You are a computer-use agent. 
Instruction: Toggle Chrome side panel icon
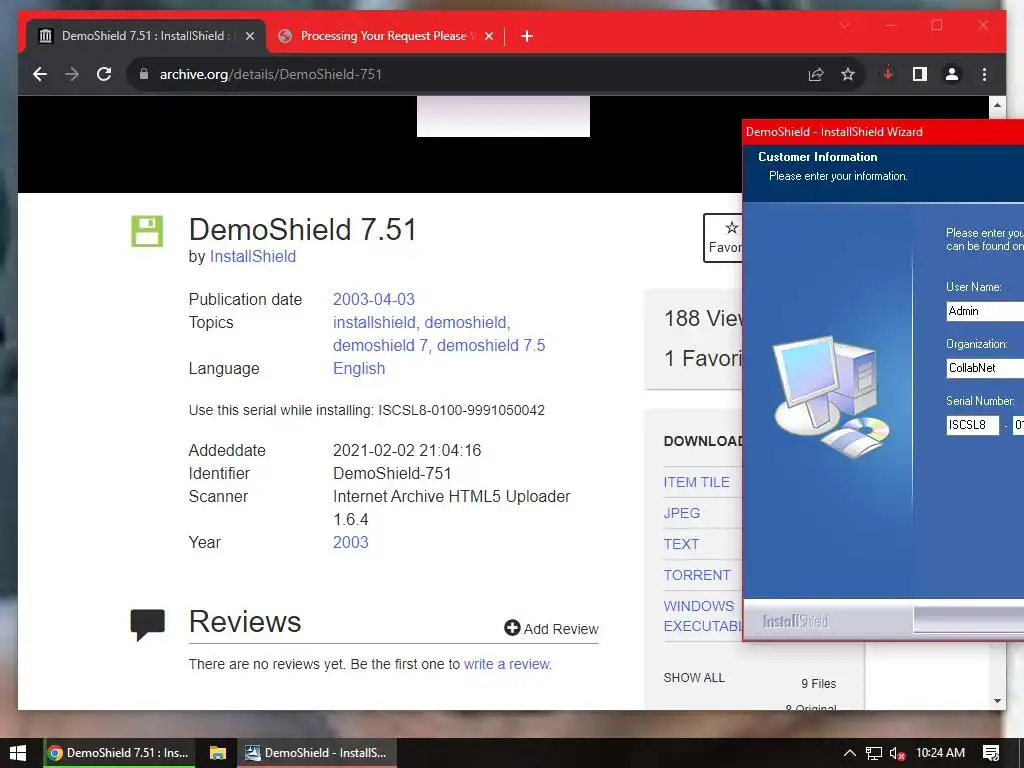pyautogui.click(x=920, y=74)
